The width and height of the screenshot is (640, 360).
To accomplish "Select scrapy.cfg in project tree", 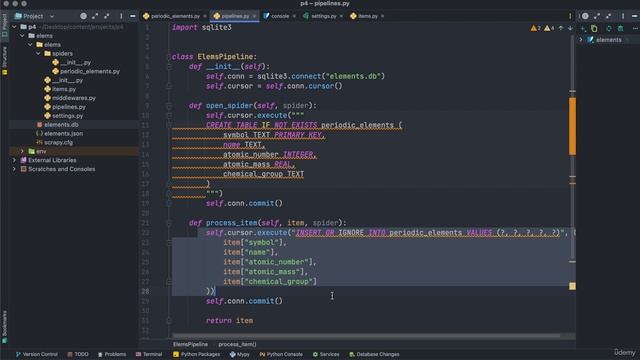I will [54, 142].
